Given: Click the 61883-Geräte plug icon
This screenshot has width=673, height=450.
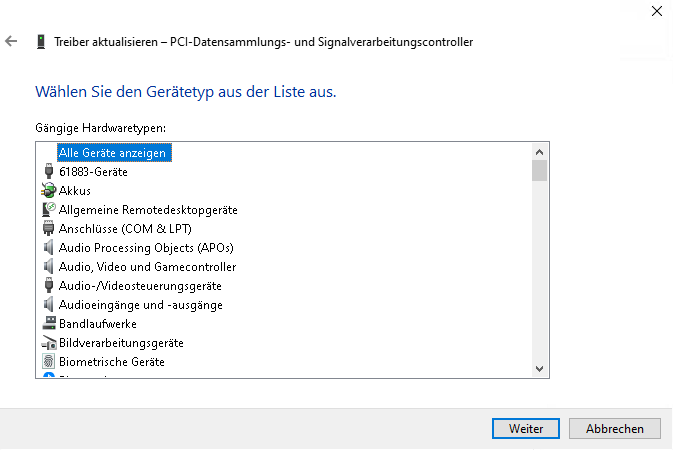Looking at the screenshot, I should pos(49,171).
